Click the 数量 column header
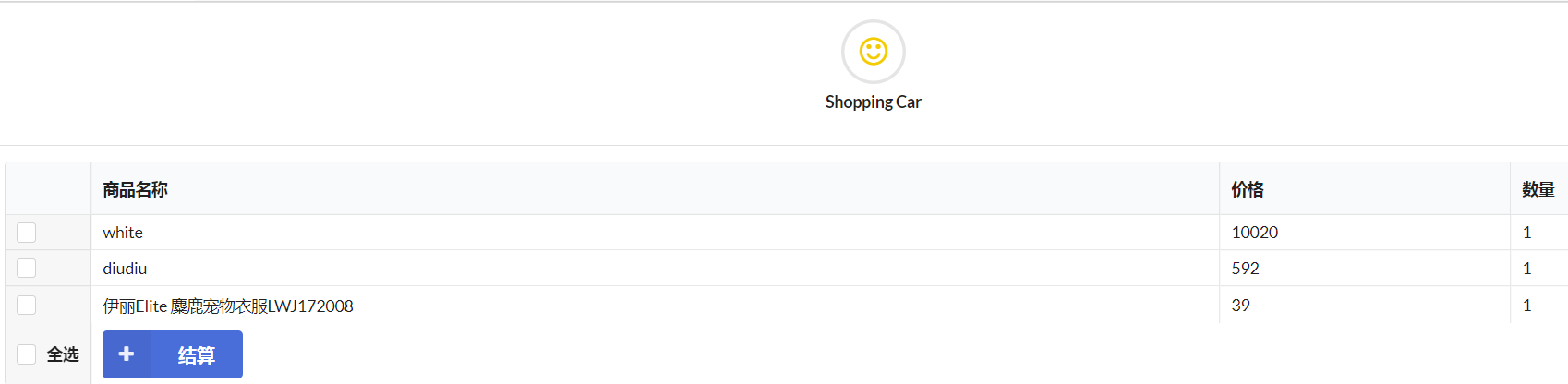Screen dimensions: 1568x384 pos(1538,190)
